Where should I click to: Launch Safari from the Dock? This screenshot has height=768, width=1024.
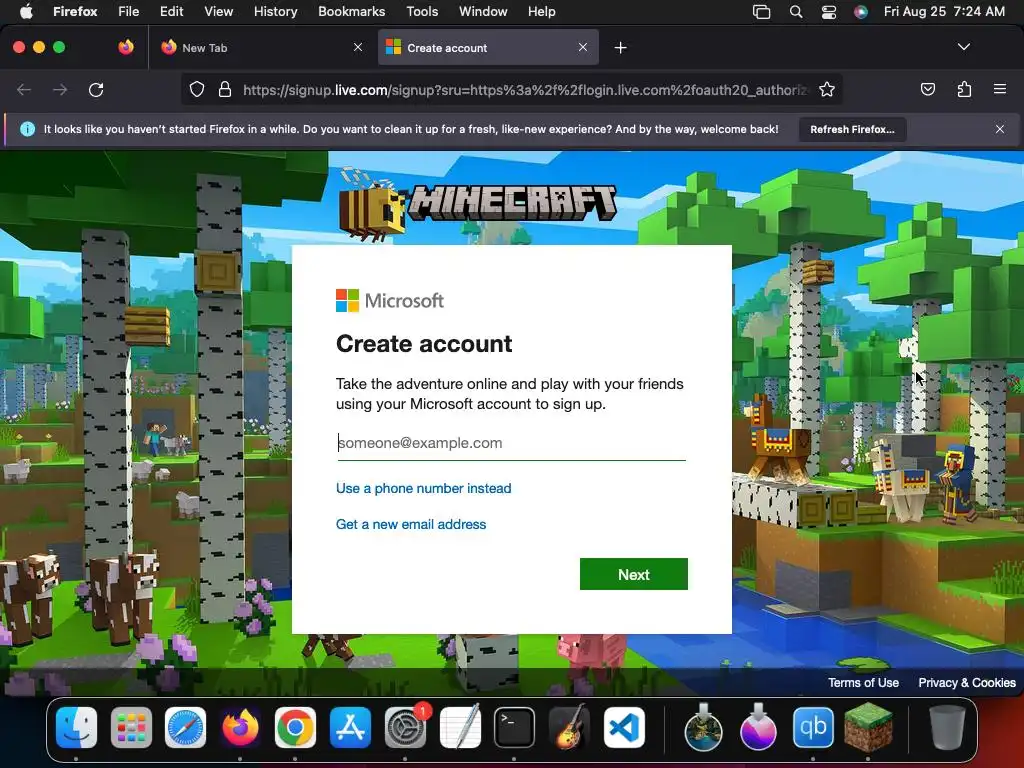[x=185, y=727]
